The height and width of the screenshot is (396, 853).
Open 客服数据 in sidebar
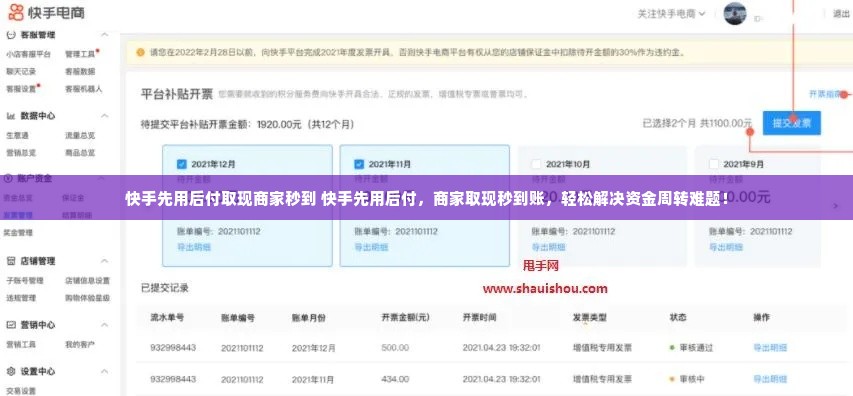(x=80, y=71)
